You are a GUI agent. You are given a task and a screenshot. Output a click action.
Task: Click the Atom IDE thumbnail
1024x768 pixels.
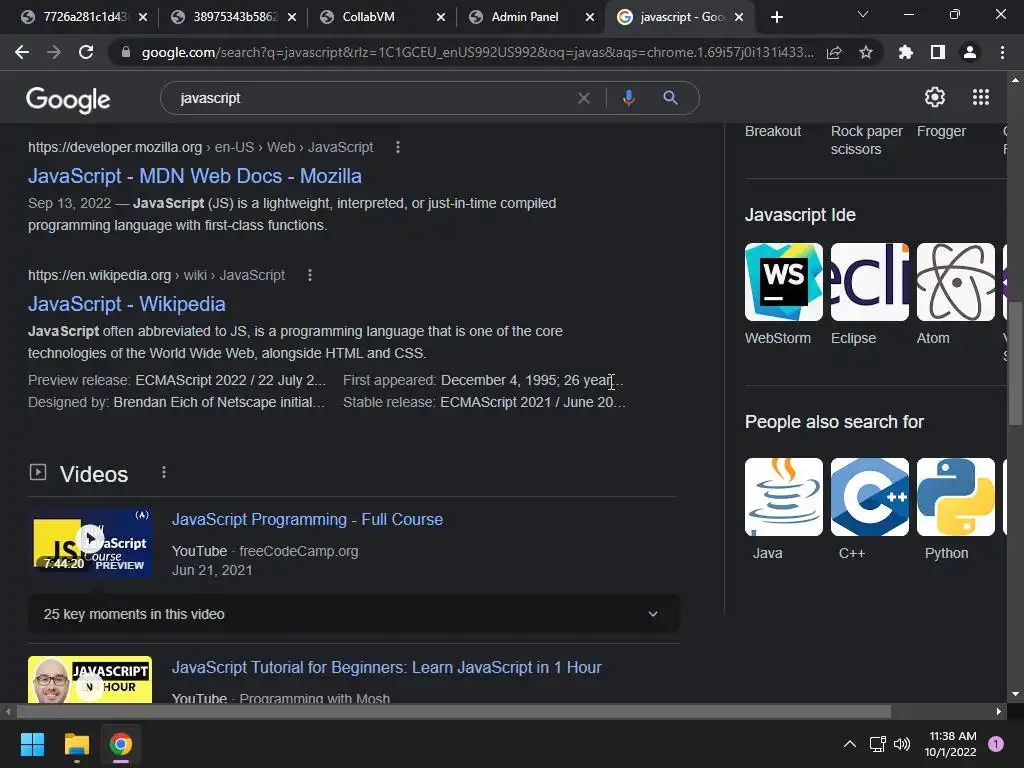[955, 282]
